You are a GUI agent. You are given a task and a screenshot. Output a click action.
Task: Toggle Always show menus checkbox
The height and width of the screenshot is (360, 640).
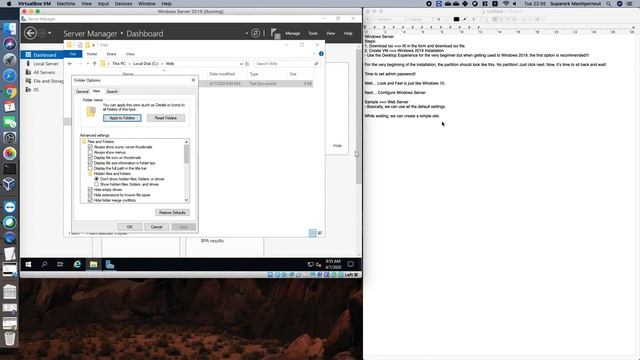point(90,152)
